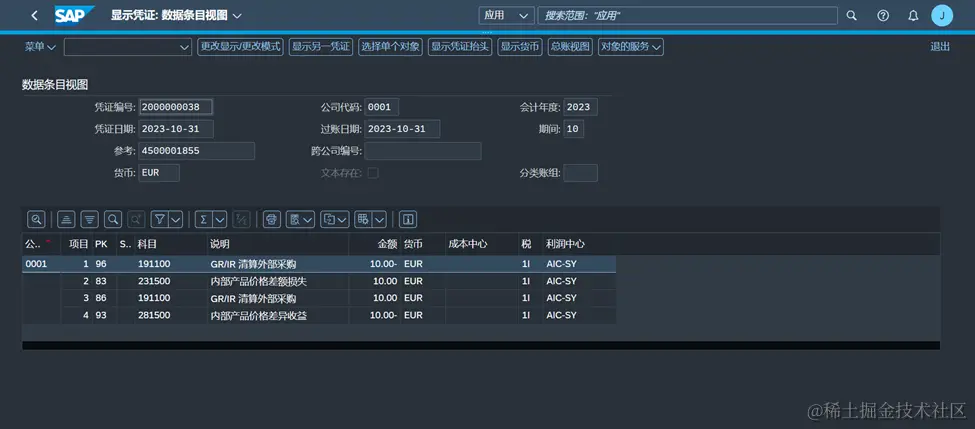Click the Total sigma icon
Screen dimensions: 975x429
pos(203,219)
